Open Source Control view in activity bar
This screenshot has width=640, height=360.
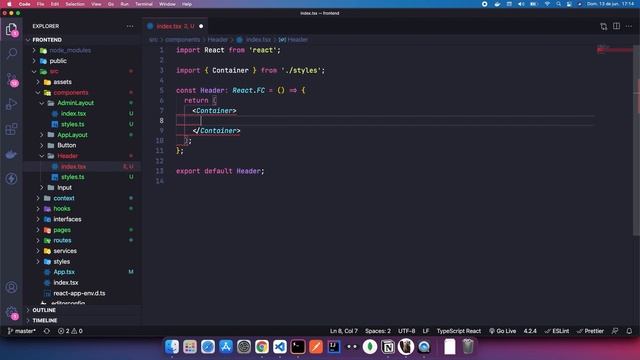[x=12, y=80]
